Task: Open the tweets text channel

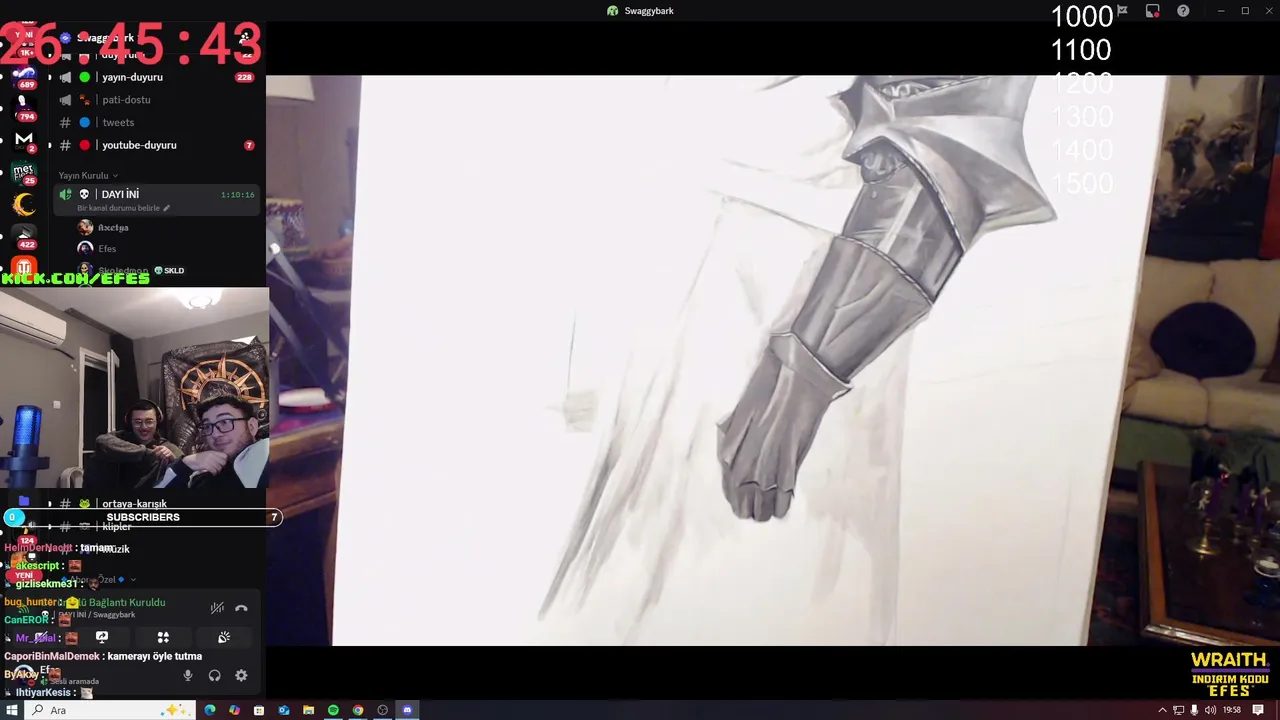Action: (155, 122)
